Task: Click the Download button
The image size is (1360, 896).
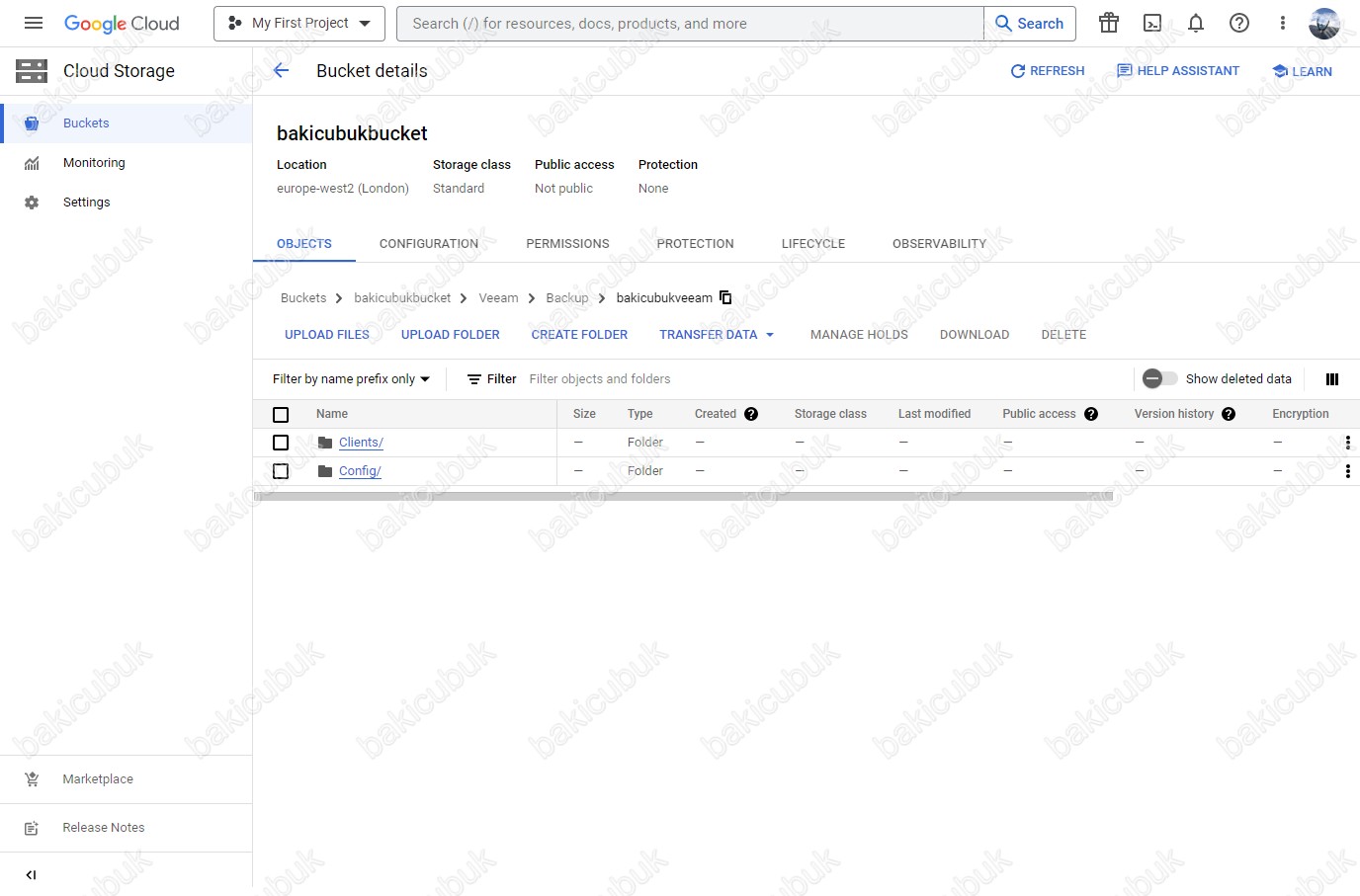Action: [x=975, y=335]
